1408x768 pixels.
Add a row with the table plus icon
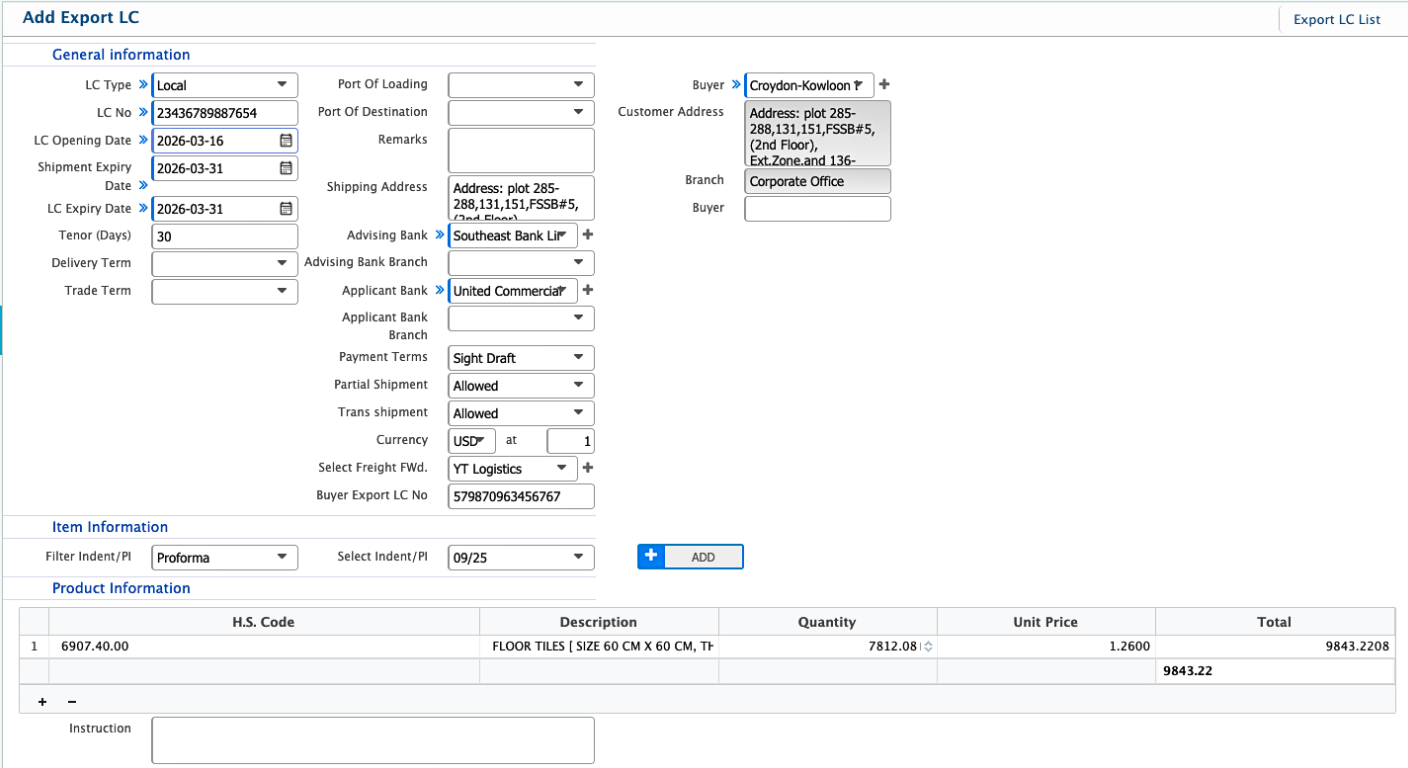42,701
